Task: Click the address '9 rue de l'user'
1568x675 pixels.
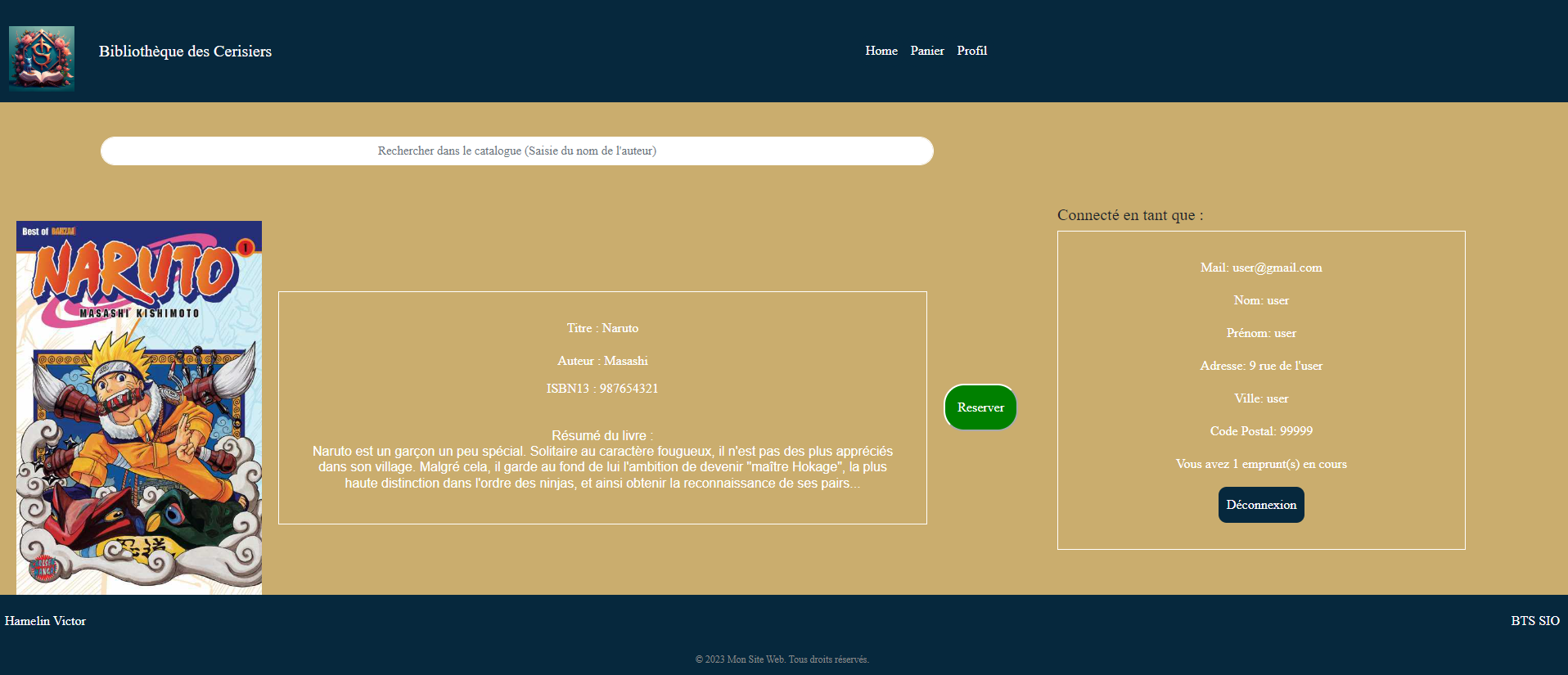Action: point(1285,366)
